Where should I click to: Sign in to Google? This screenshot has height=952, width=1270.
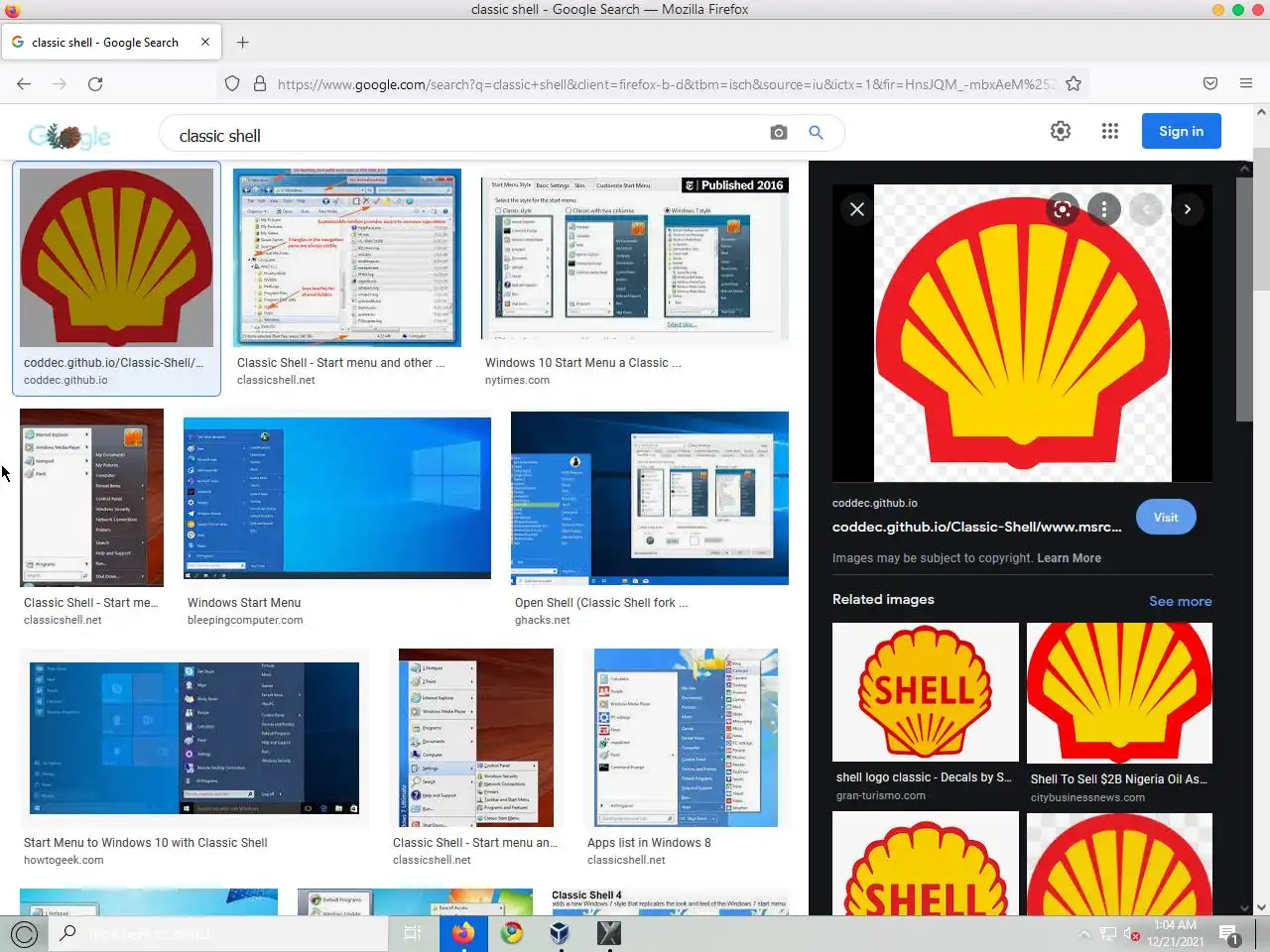(x=1181, y=131)
